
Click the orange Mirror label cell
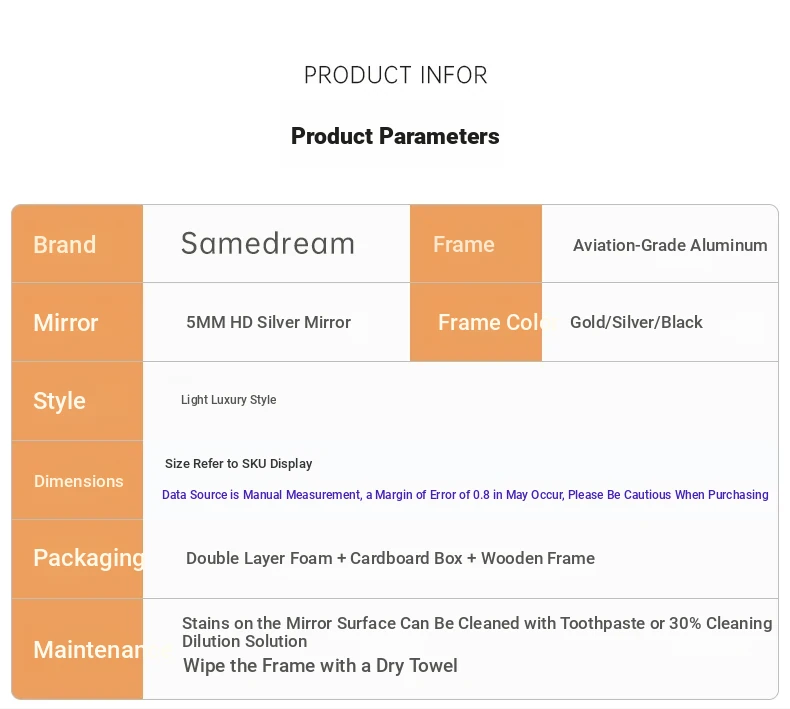point(77,322)
